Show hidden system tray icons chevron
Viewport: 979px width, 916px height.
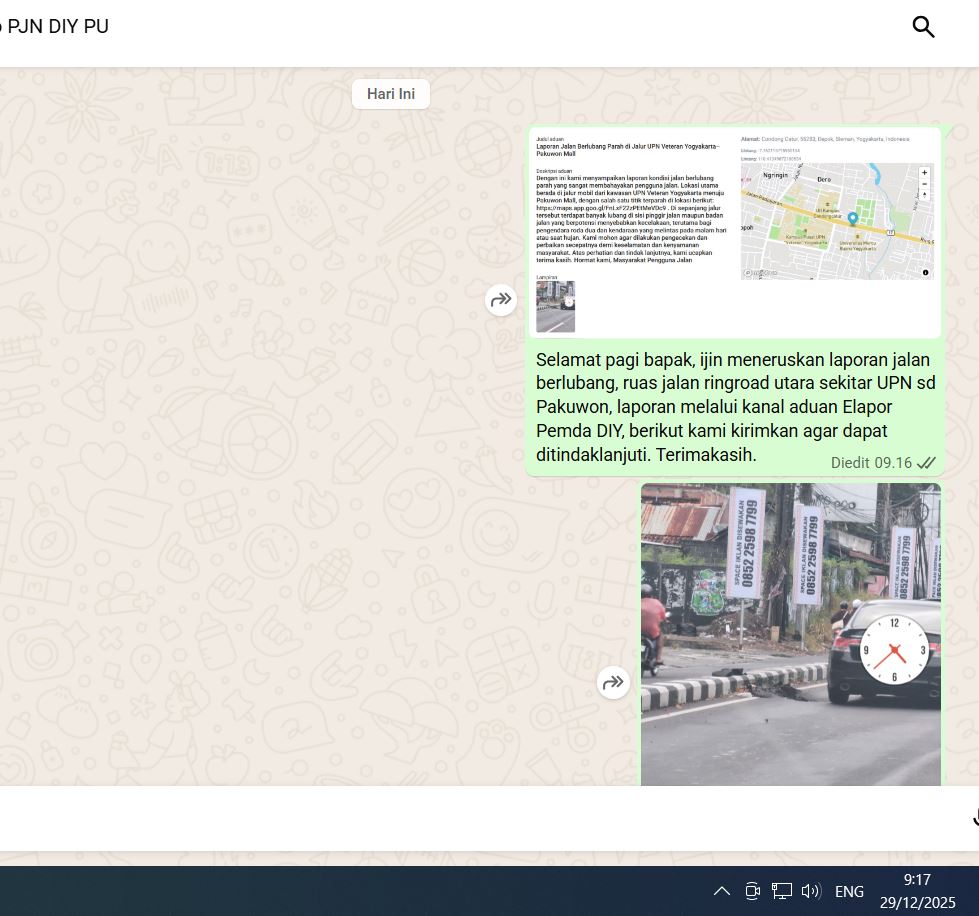tap(721, 891)
